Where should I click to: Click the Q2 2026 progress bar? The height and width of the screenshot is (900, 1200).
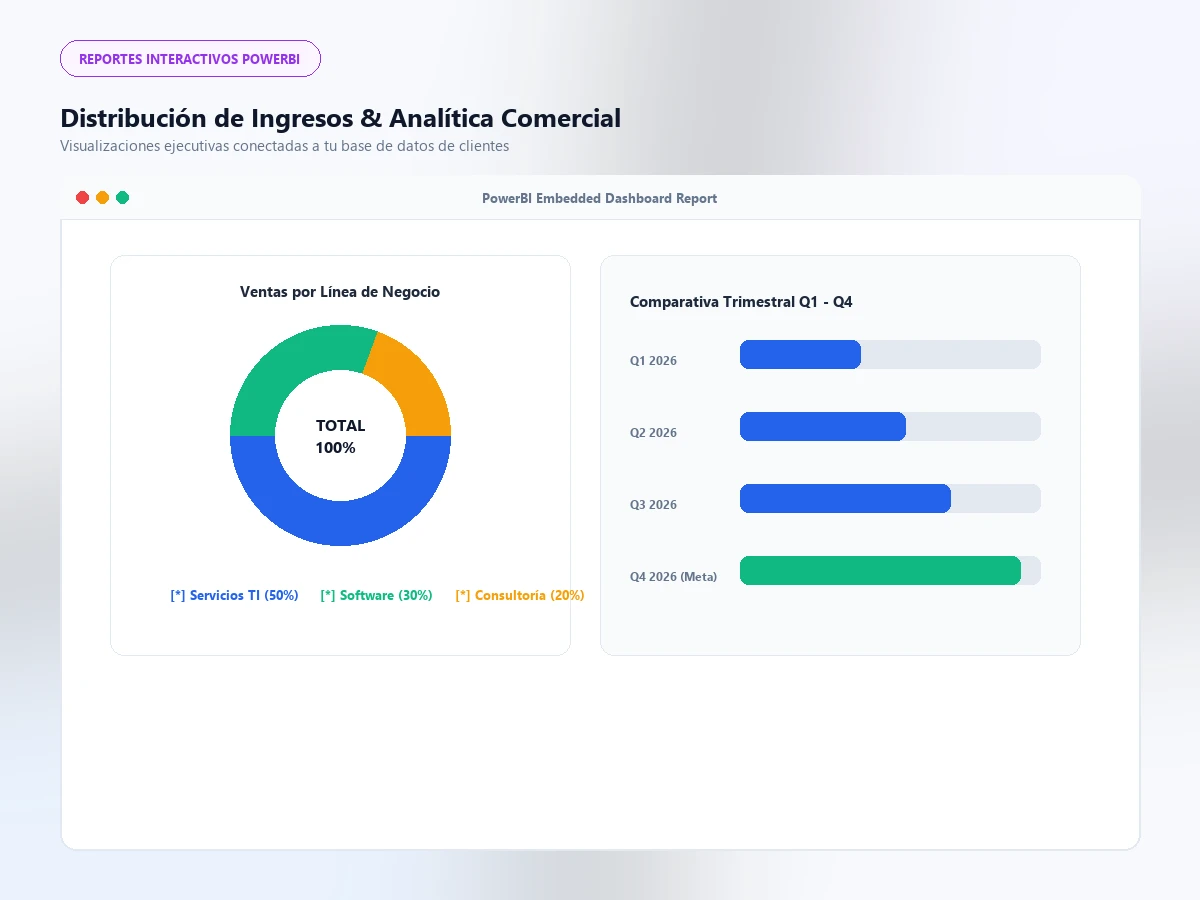890,426
